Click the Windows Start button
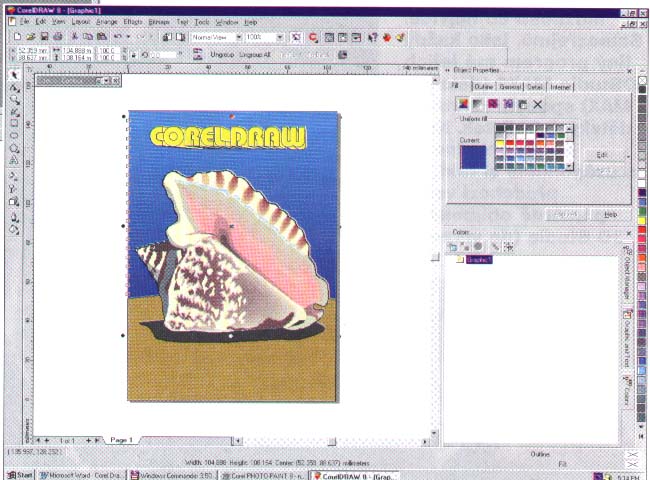This screenshot has height=480, width=650. 19,475
